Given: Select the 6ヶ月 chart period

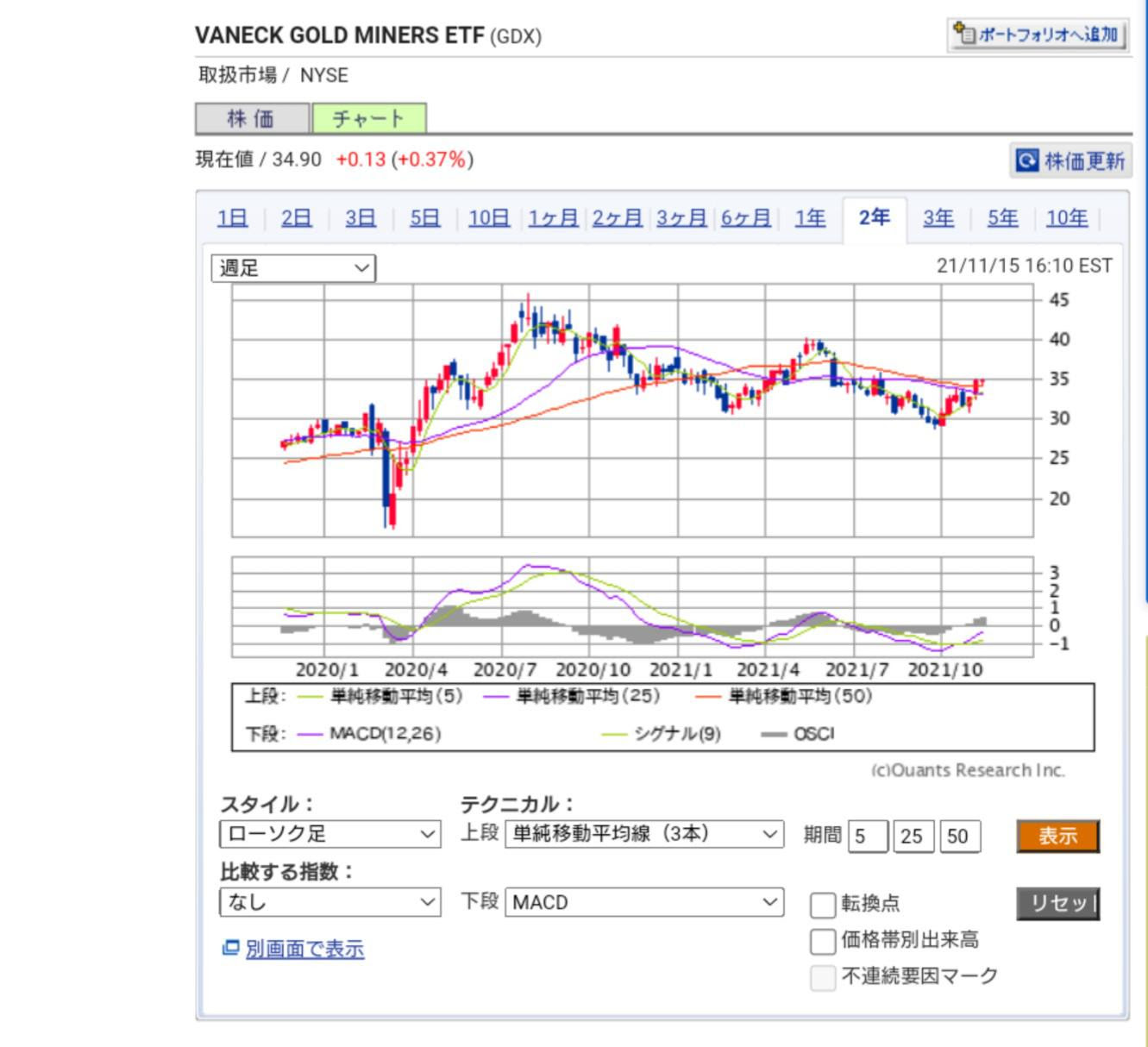Looking at the screenshot, I should click(x=745, y=218).
